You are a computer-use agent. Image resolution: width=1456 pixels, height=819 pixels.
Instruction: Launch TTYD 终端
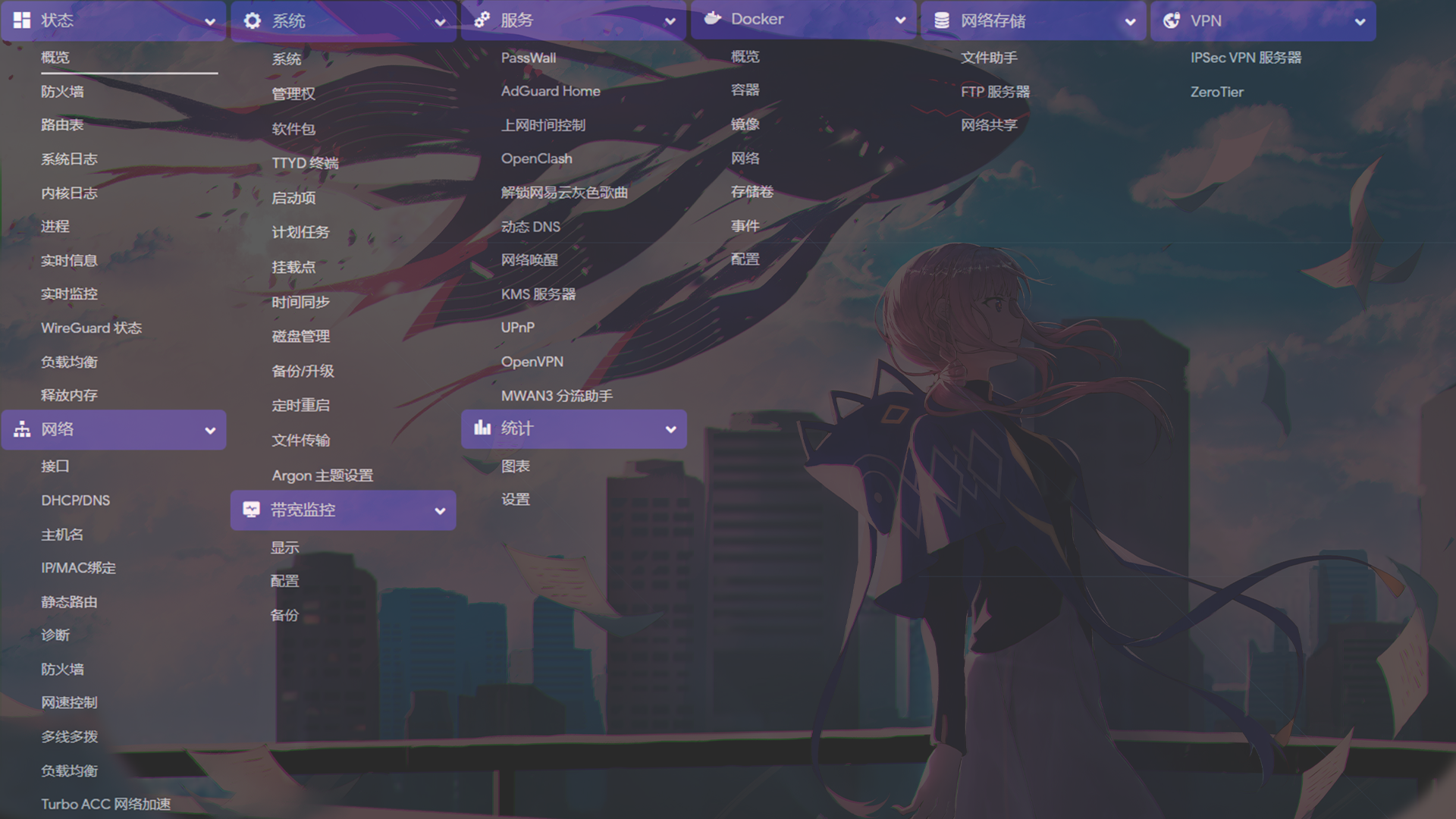click(306, 163)
